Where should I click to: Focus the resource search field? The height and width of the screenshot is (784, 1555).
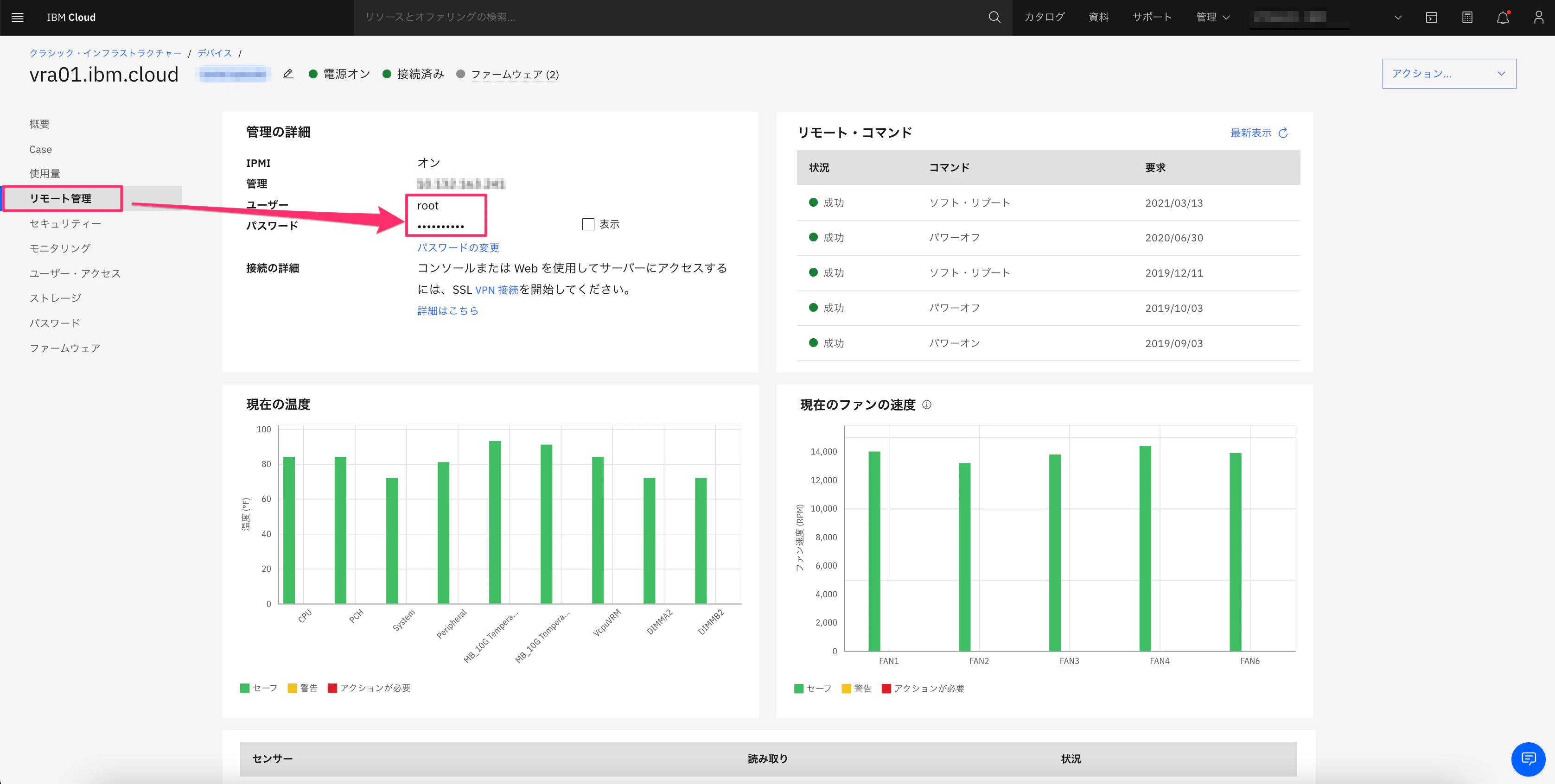point(670,18)
